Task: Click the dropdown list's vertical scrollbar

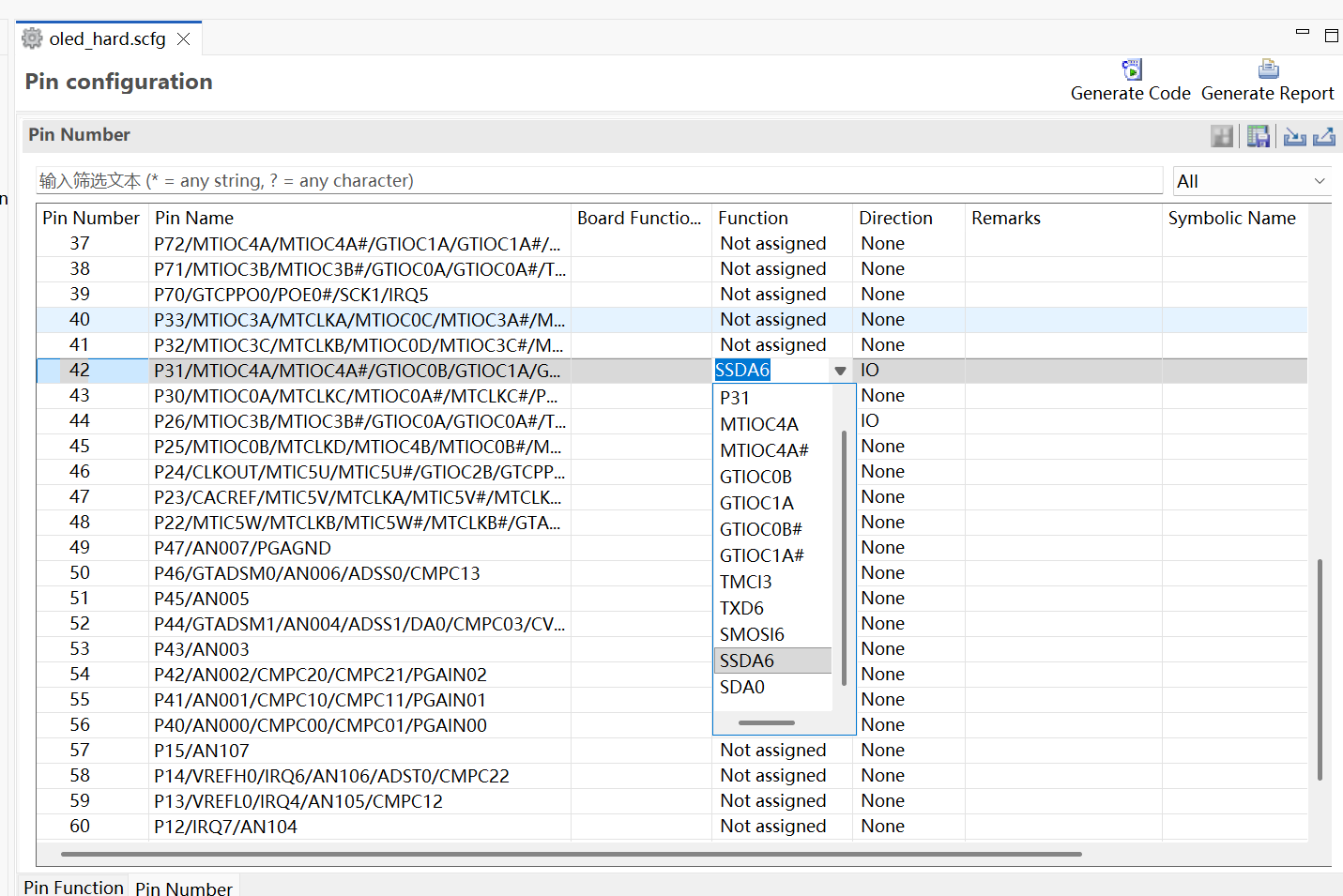Action: click(x=845, y=557)
